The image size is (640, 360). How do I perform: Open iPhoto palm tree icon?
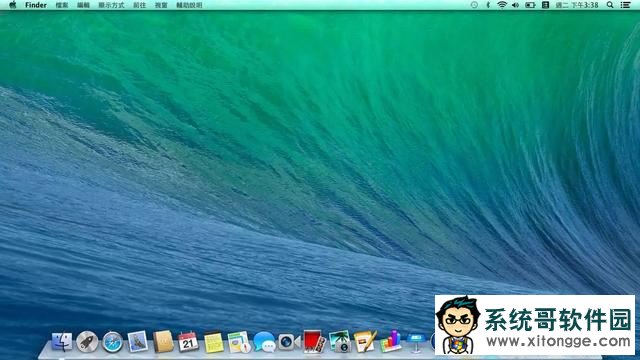click(340, 342)
